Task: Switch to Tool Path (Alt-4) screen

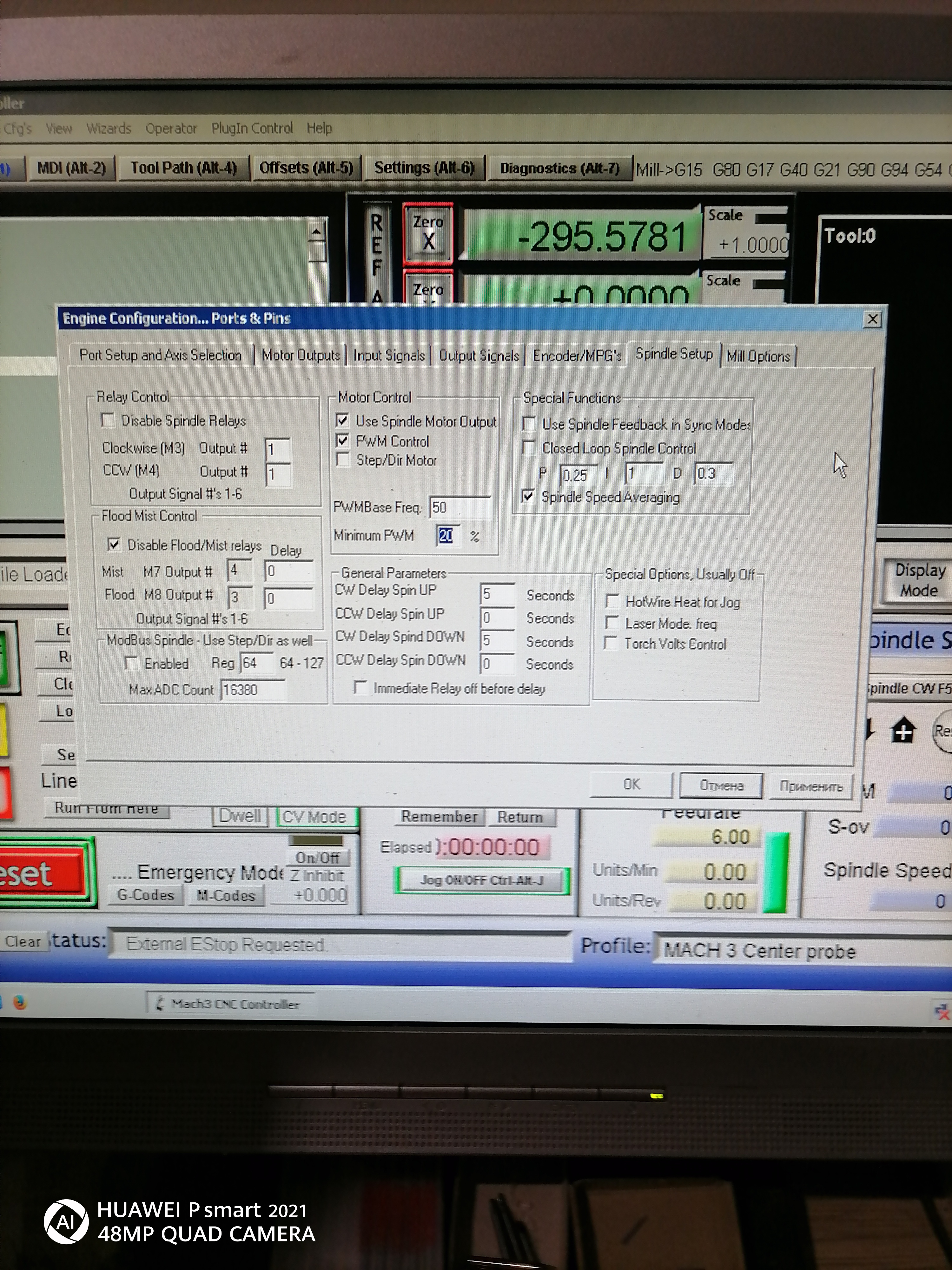Action: point(184,168)
